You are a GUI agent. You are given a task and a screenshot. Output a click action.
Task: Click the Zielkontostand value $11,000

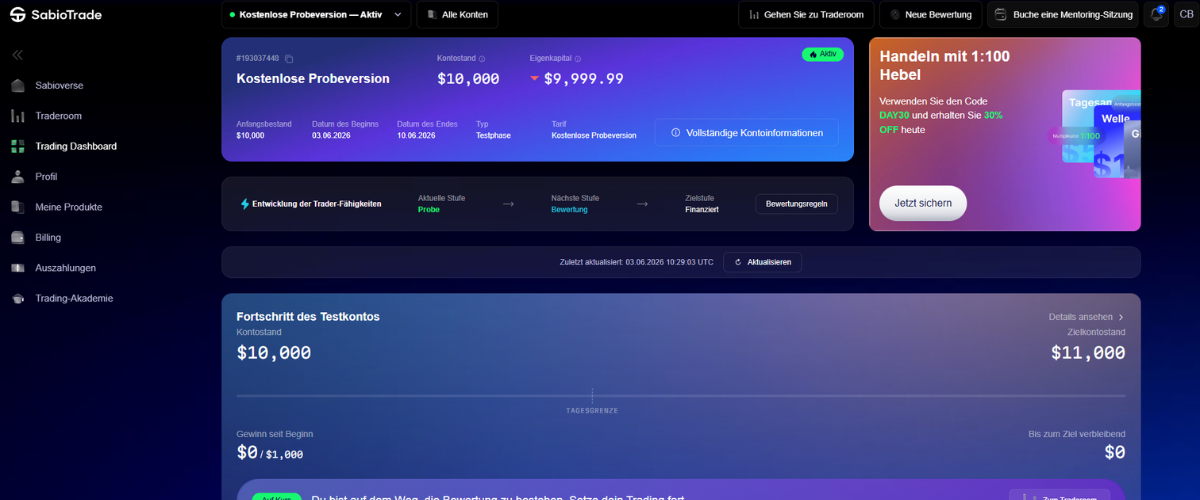pyautogui.click(x=1088, y=353)
